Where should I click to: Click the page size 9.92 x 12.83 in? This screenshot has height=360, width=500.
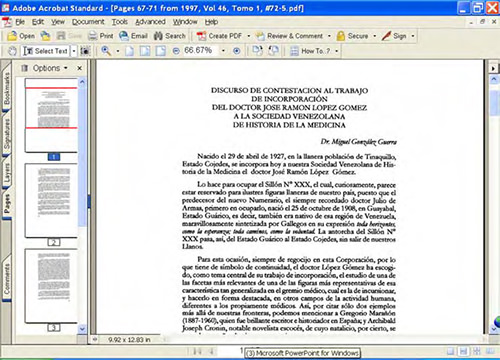click(x=129, y=340)
